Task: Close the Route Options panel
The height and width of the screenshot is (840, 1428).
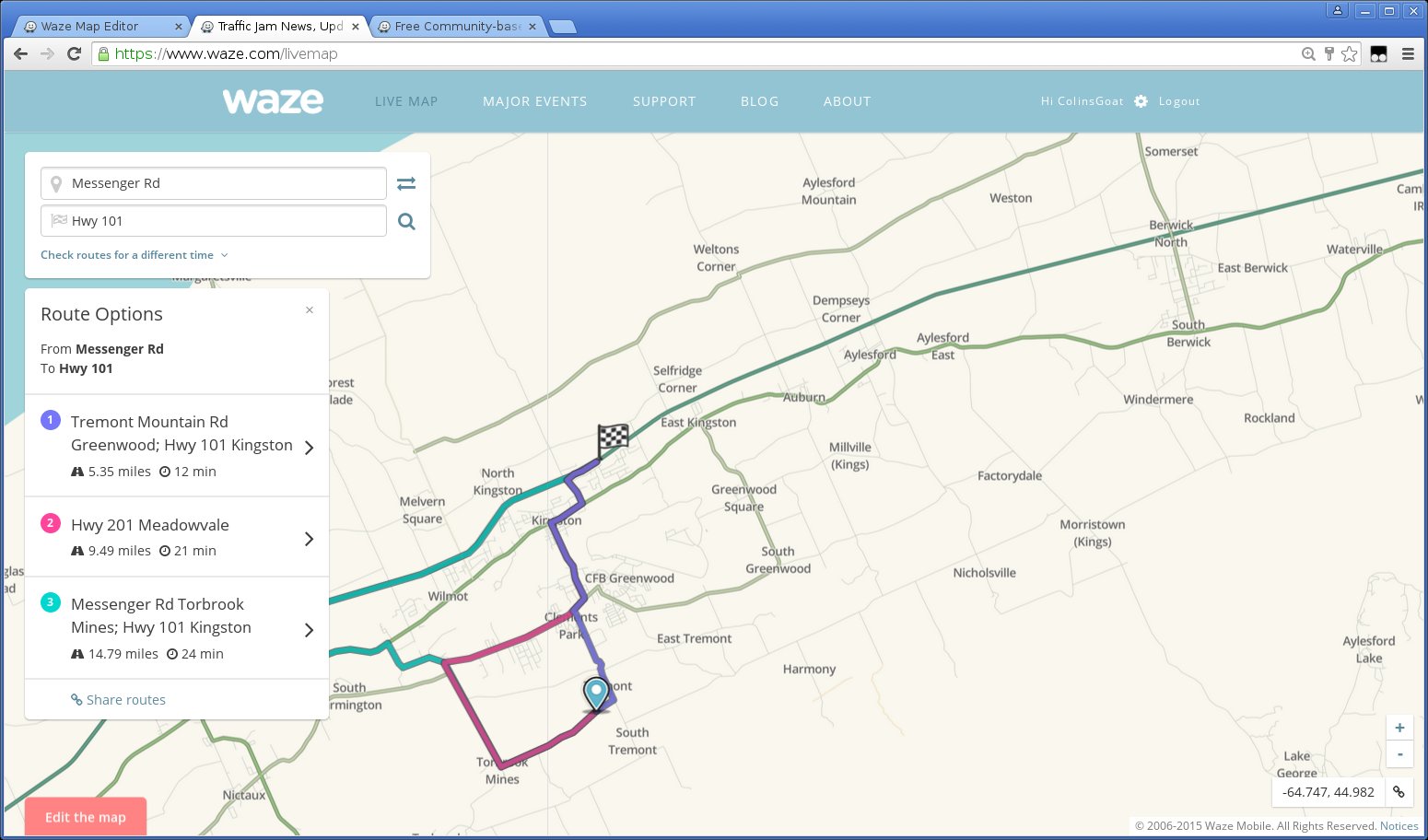Action: click(x=310, y=310)
